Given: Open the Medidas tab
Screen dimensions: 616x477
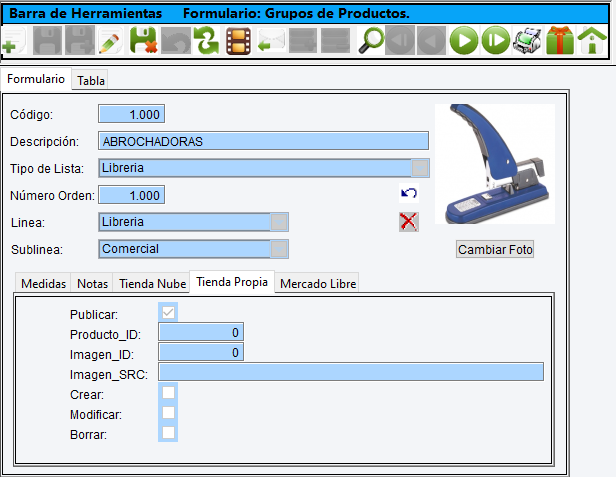Looking at the screenshot, I should [x=43, y=284].
